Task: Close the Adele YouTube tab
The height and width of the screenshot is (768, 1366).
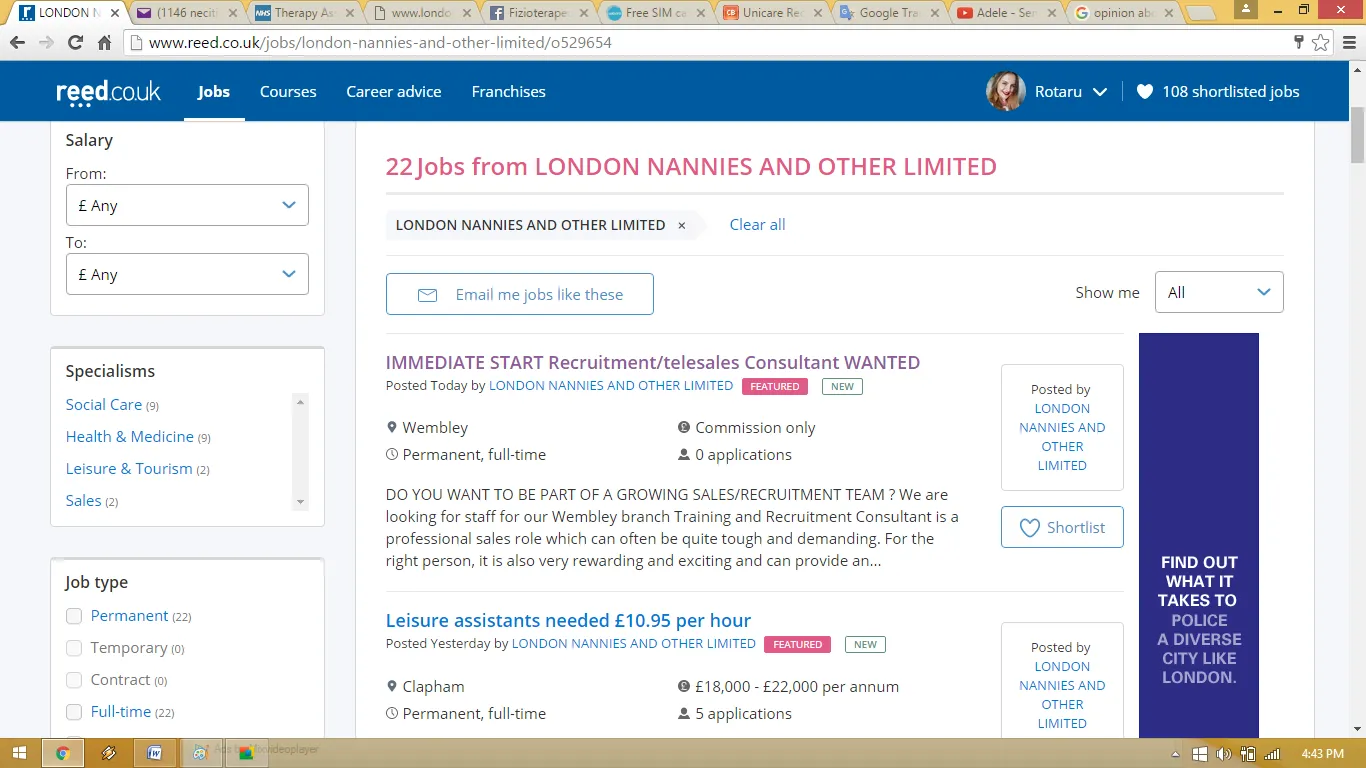Action: point(1052,13)
